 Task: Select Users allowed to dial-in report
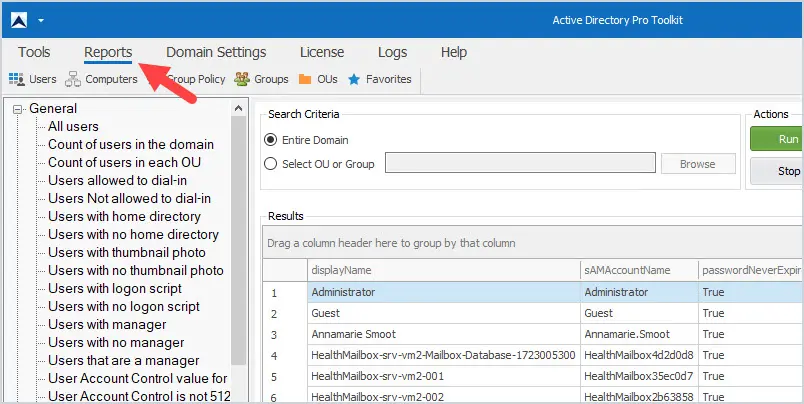click(117, 180)
